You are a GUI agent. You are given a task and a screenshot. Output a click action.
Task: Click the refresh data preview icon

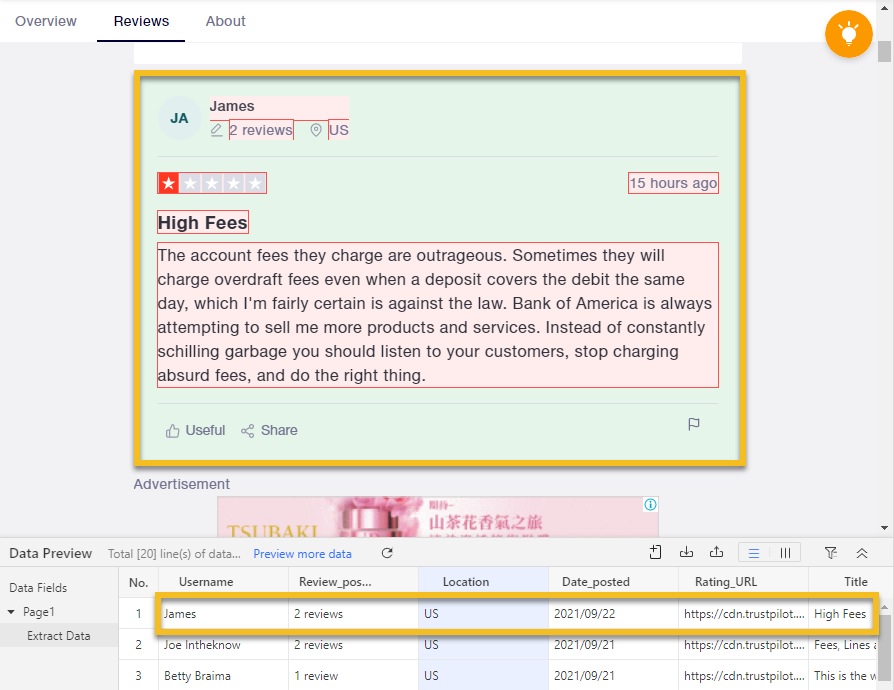pyautogui.click(x=387, y=553)
